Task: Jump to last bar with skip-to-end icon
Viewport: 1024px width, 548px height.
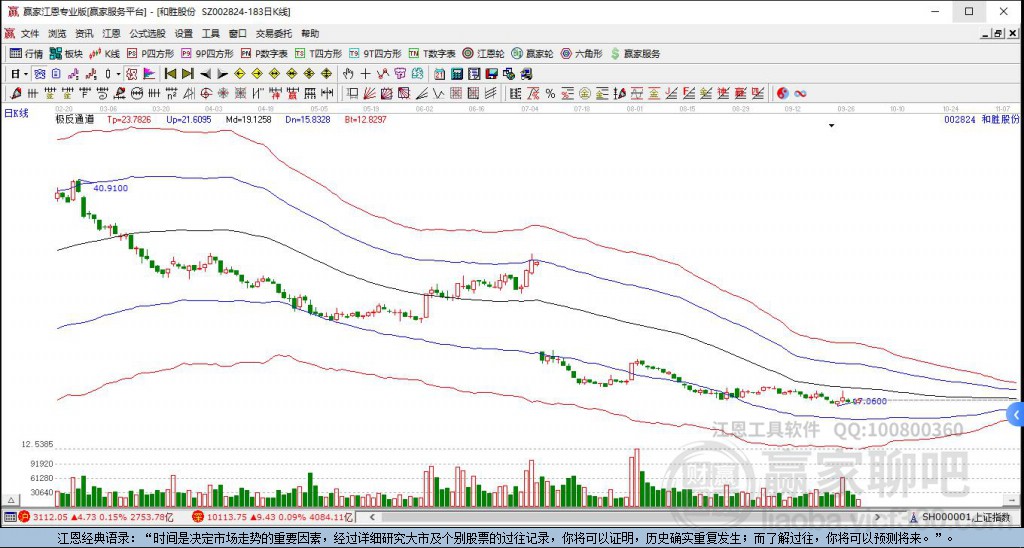Action: pos(187,74)
